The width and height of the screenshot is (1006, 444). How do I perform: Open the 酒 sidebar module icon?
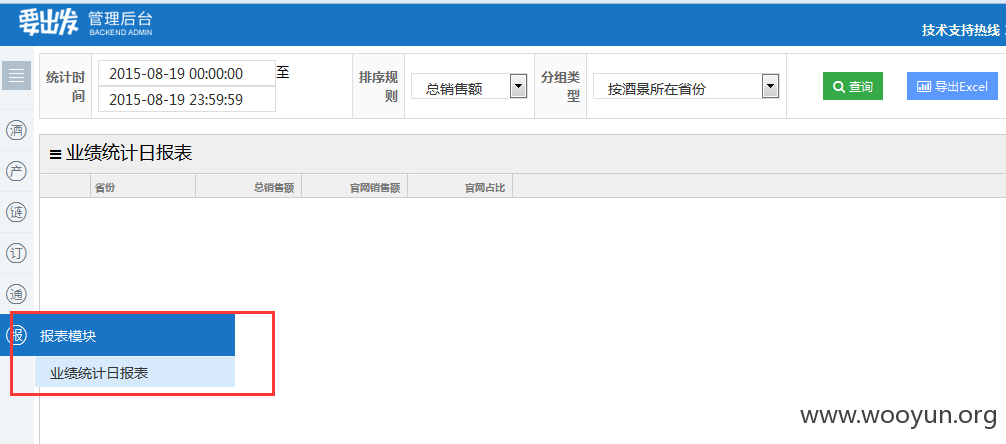pyautogui.click(x=16, y=131)
